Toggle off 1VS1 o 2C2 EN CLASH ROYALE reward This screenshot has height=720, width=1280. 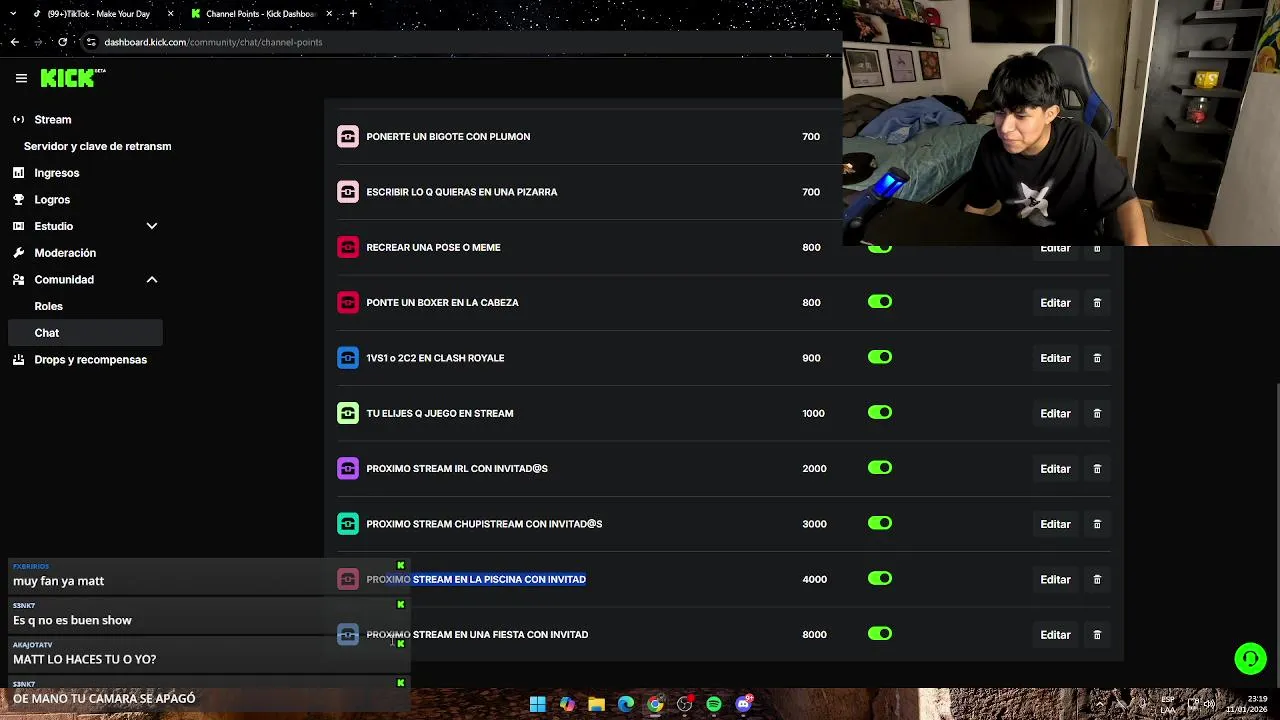879,357
